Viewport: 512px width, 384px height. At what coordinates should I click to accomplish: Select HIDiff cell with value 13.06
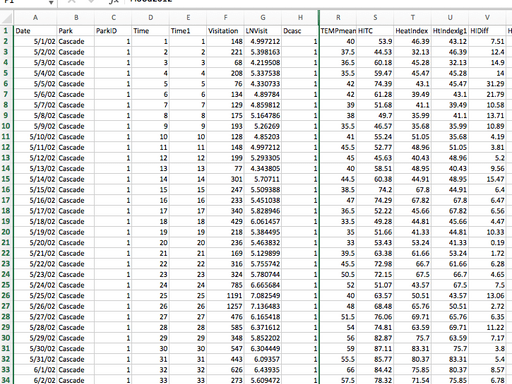tap(487, 295)
